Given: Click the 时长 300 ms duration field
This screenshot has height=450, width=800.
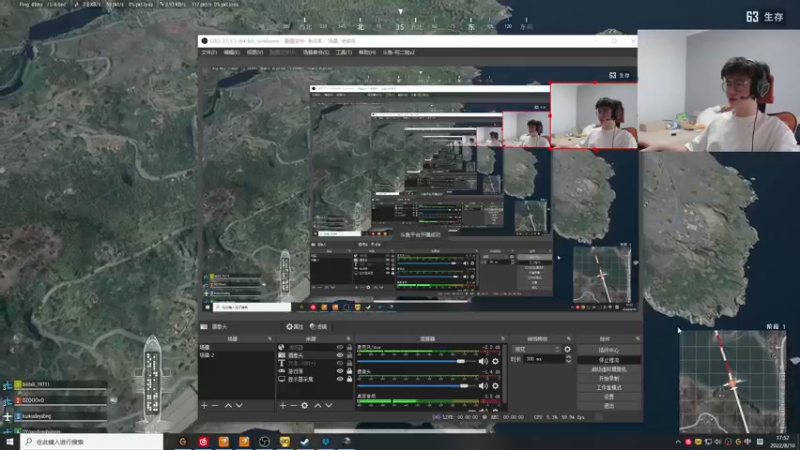Looking at the screenshot, I should [x=544, y=359].
